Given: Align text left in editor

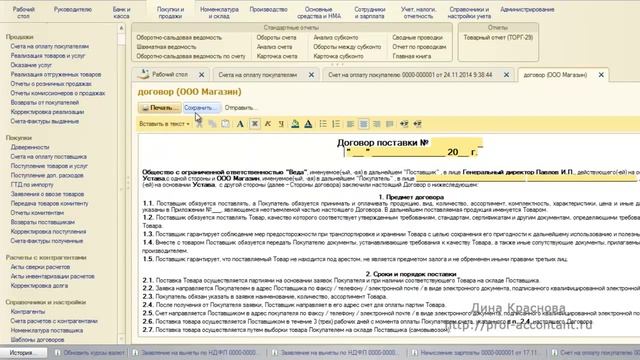Looking at the screenshot, I should [350, 124].
